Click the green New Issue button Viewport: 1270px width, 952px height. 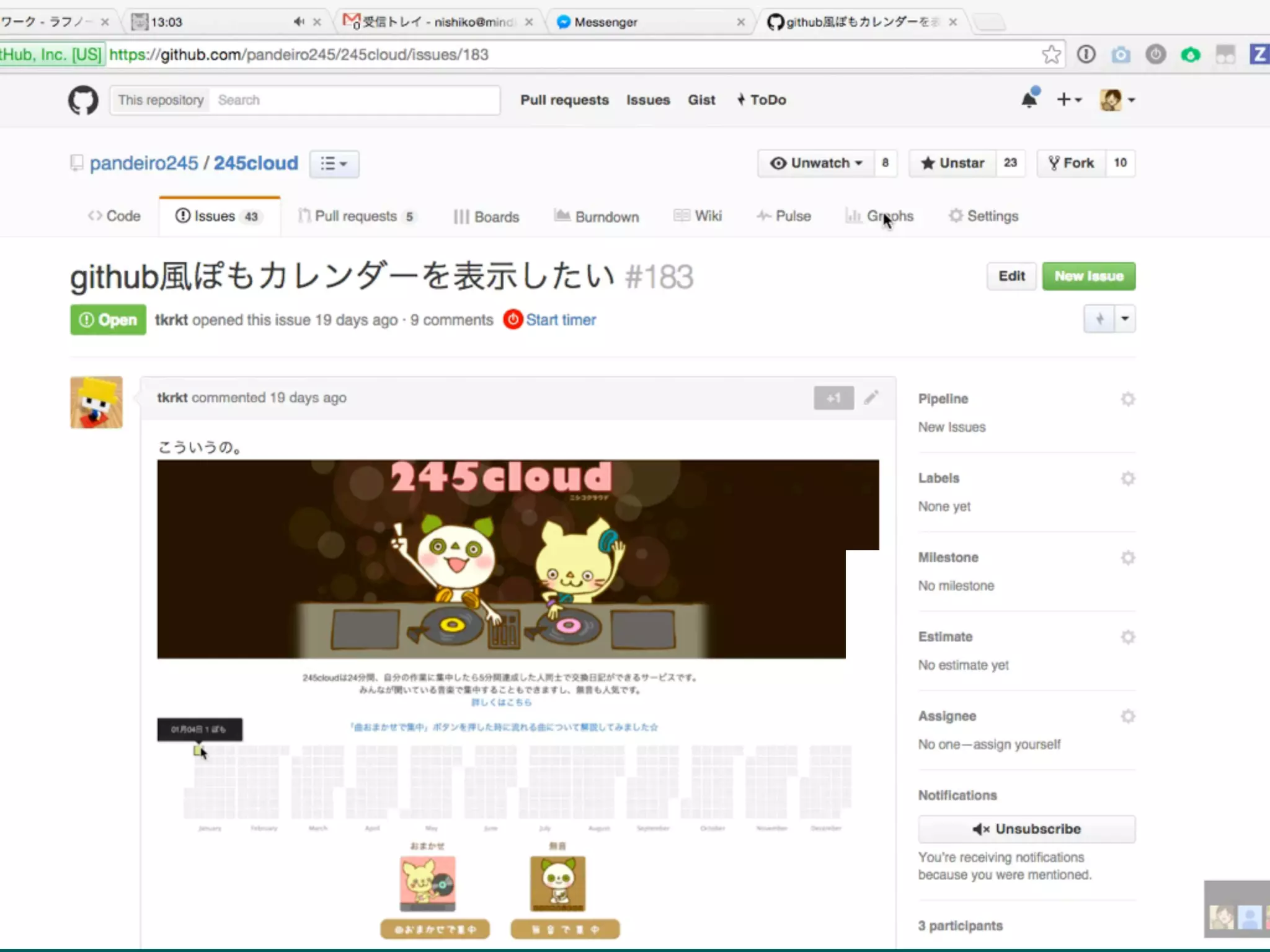click(x=1088, y=276)
